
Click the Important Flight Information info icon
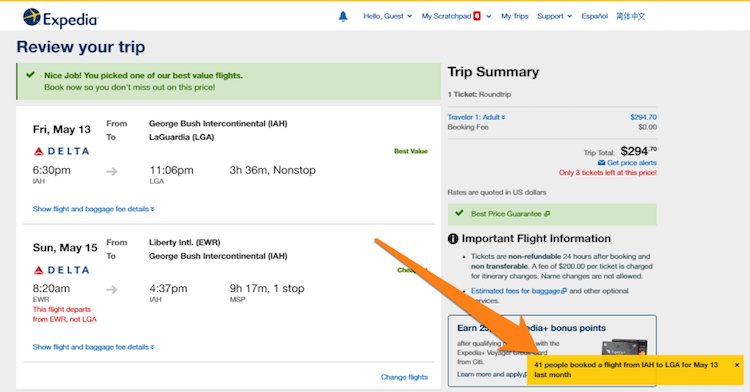point(453,239)
